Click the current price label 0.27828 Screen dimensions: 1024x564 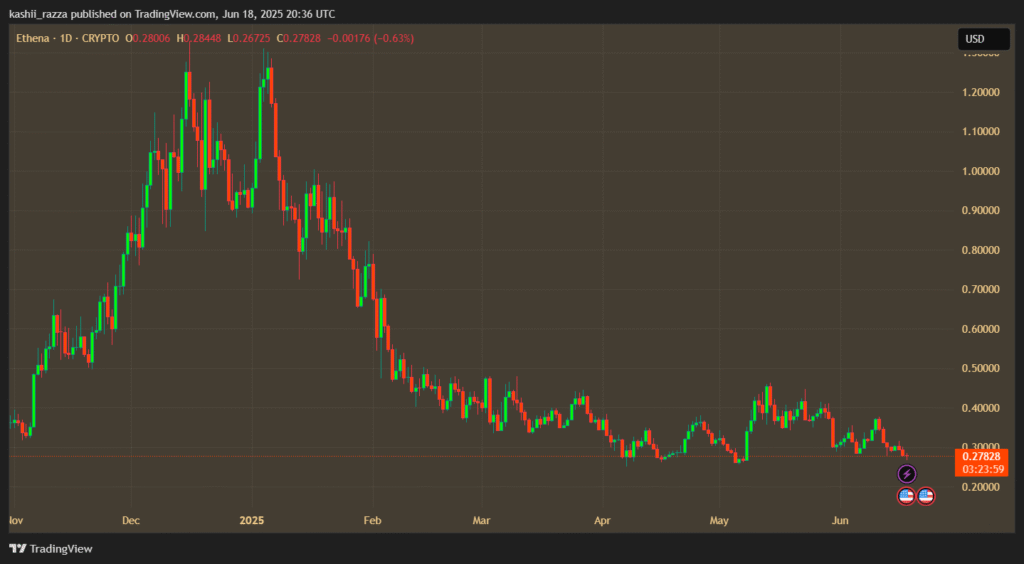pyautogui.click(x=982, y=456)
